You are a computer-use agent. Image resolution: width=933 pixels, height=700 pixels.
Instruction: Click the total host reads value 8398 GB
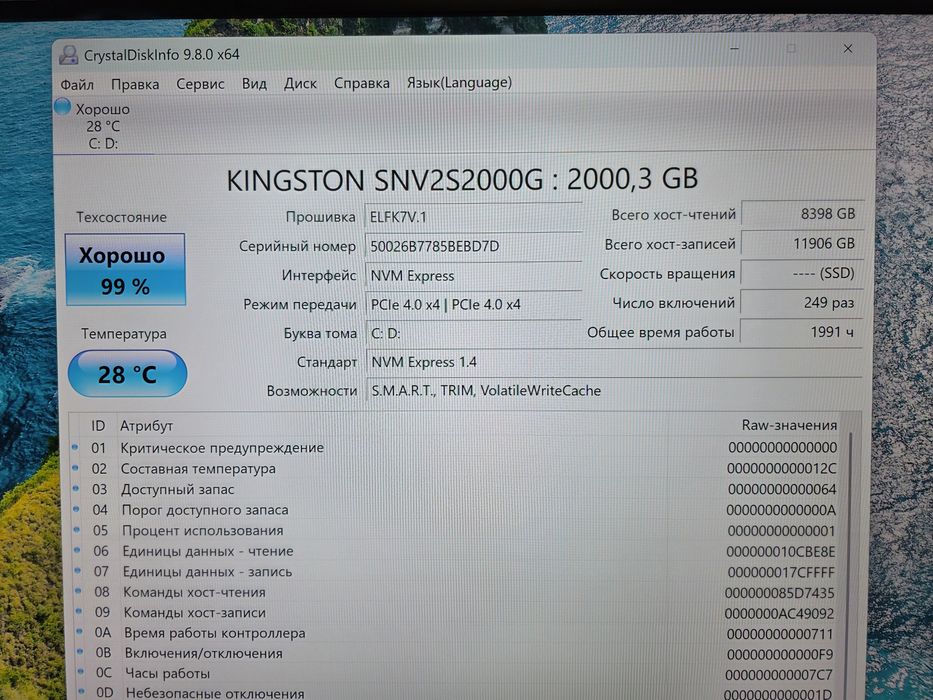coord(801,214)
